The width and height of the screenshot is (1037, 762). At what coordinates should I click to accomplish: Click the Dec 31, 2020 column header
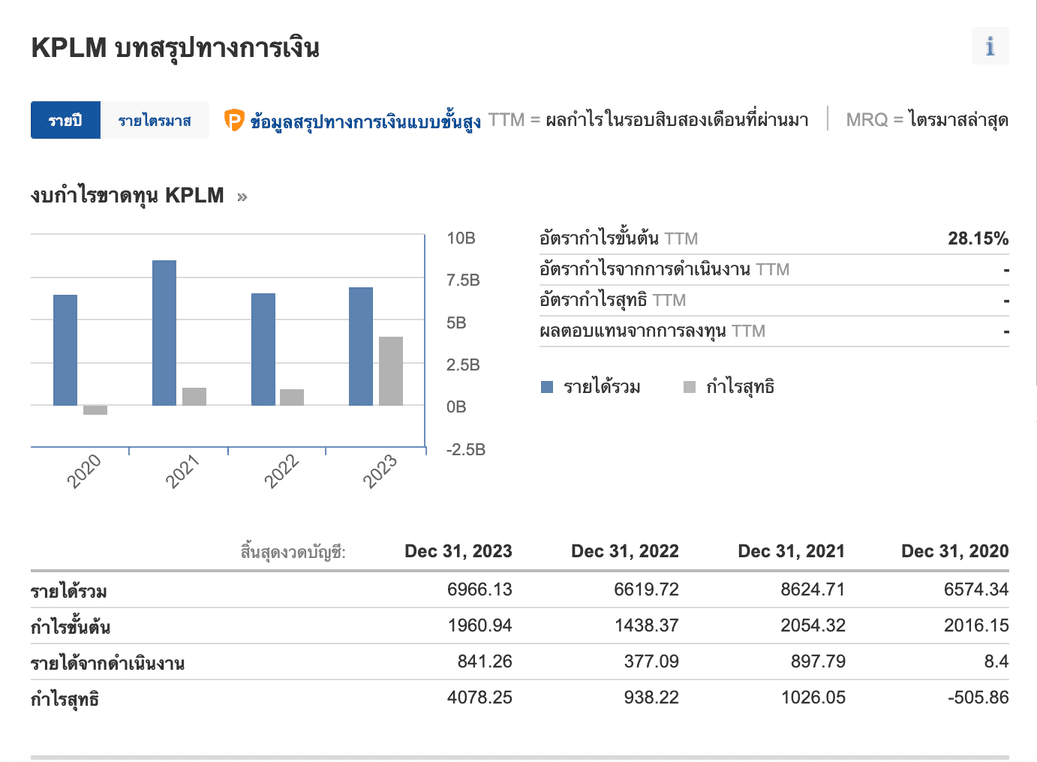954,551
